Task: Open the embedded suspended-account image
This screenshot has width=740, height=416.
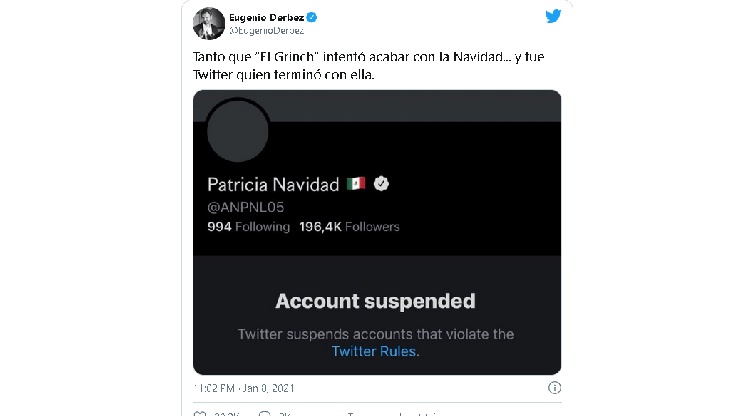Action: pyautogui.click(x=377, y=232)
